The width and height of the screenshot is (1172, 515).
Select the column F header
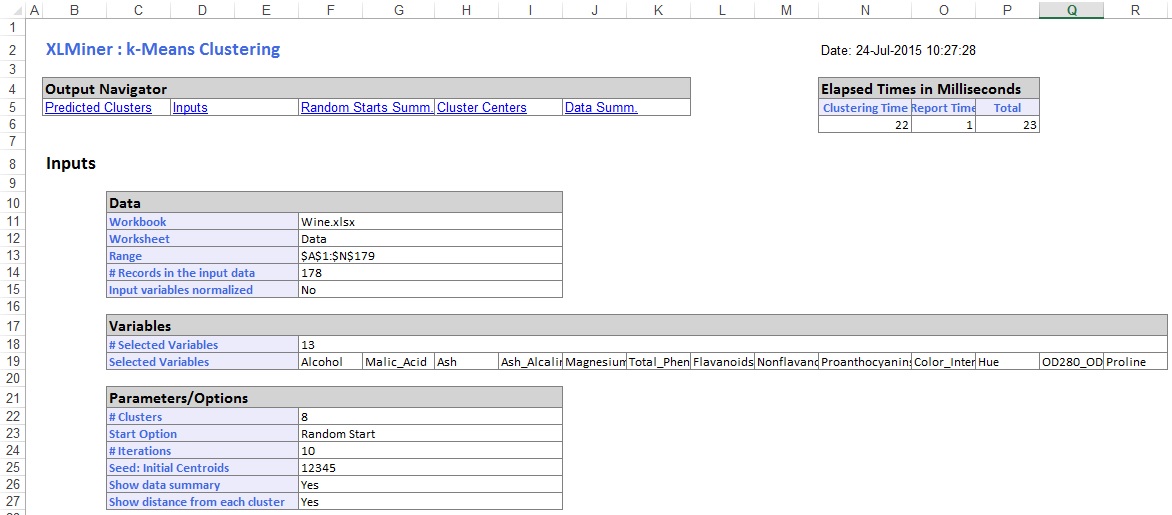point(331,10)
